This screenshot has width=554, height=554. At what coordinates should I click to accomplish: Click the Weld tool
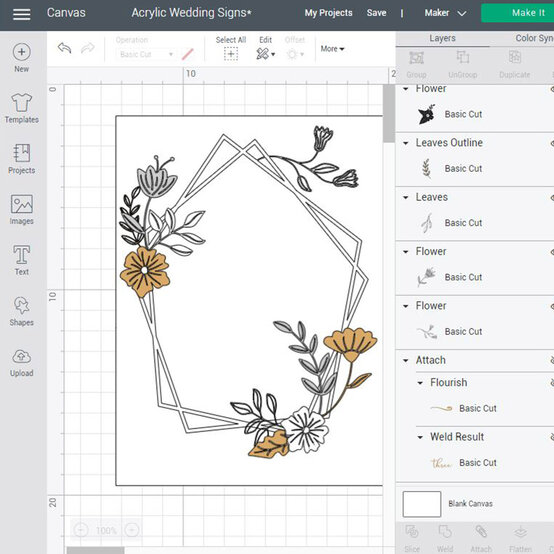(445, 538)
